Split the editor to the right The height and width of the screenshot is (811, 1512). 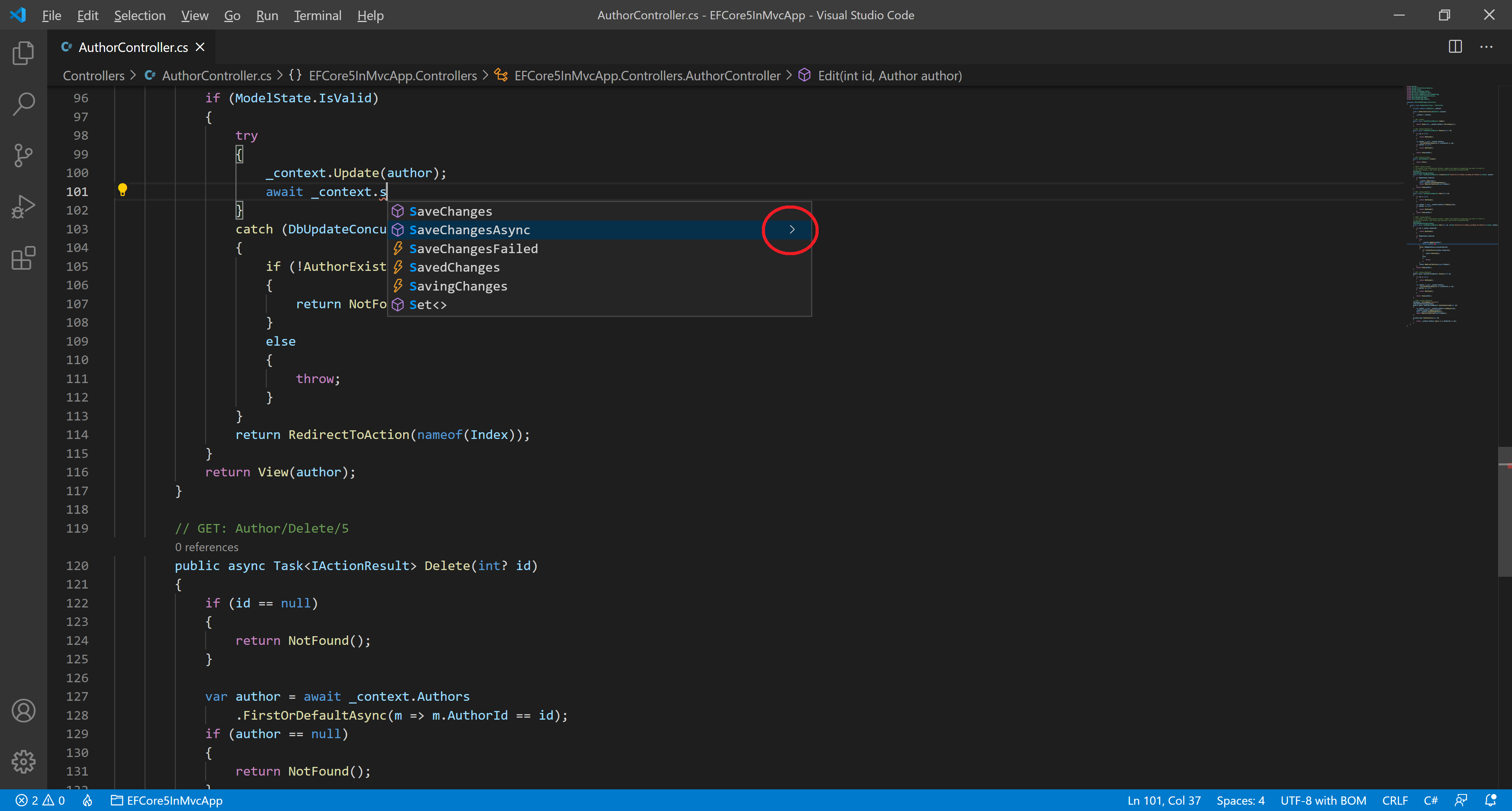1455,47
